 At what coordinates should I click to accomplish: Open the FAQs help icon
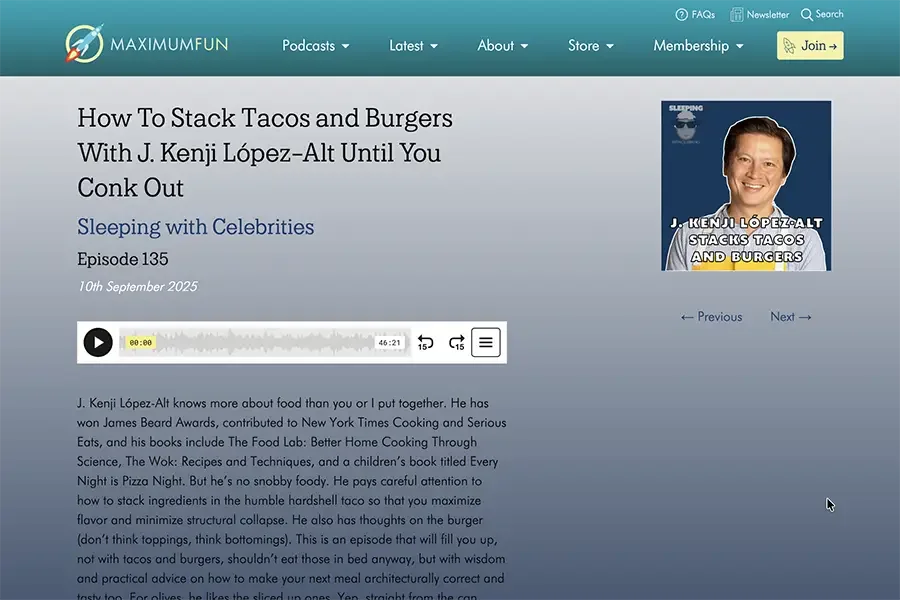(x=681, y=15)
